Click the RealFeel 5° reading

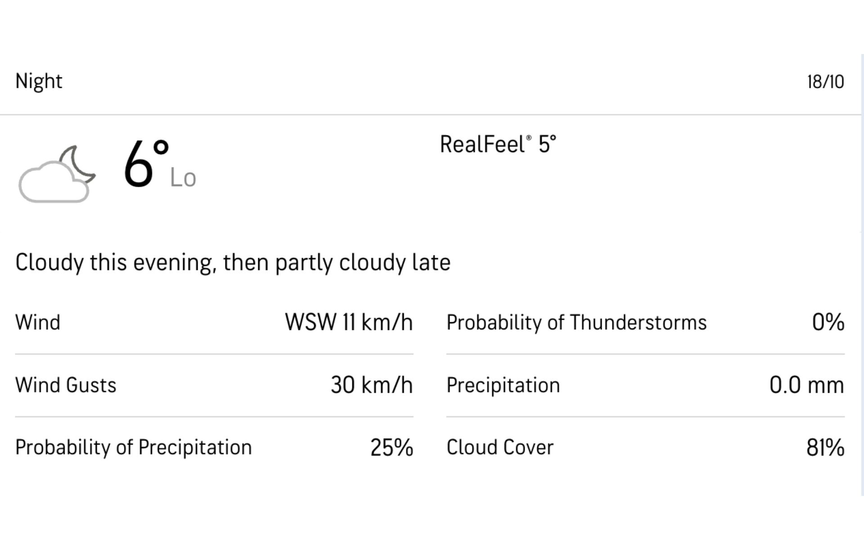tap(498, 144)
